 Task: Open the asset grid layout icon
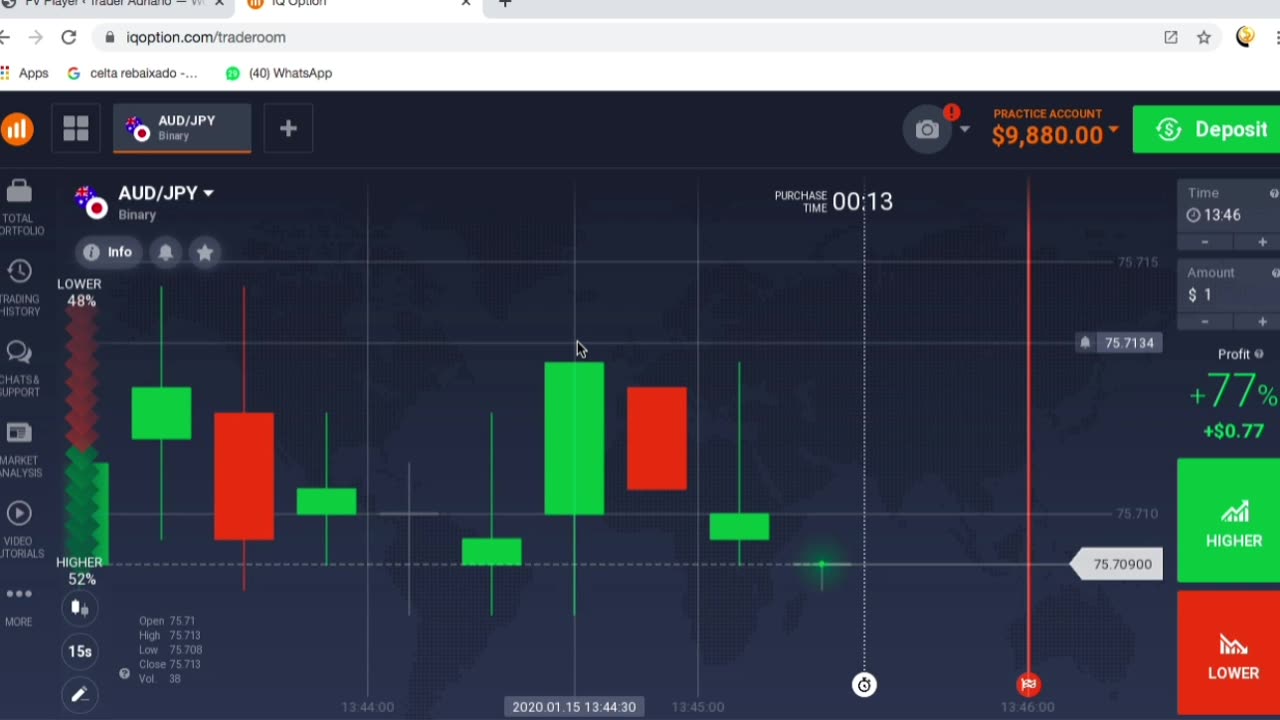(x=76, y=128)
